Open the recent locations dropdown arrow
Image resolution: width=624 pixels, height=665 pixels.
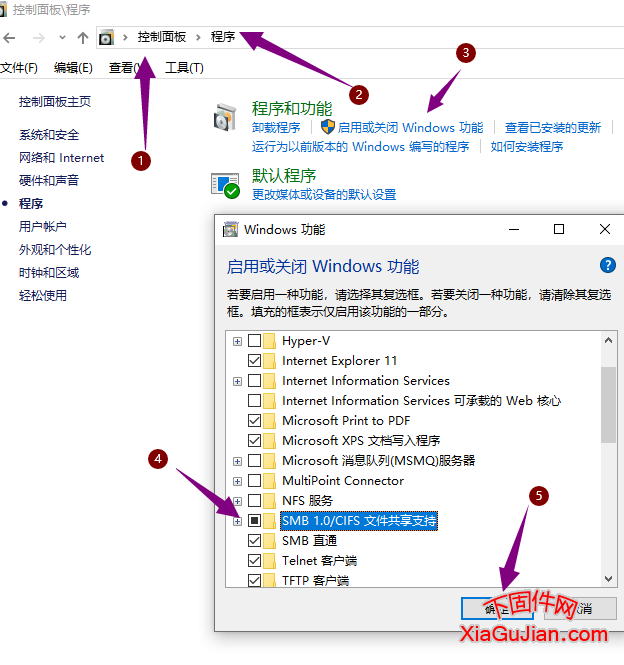click(62, 38)
